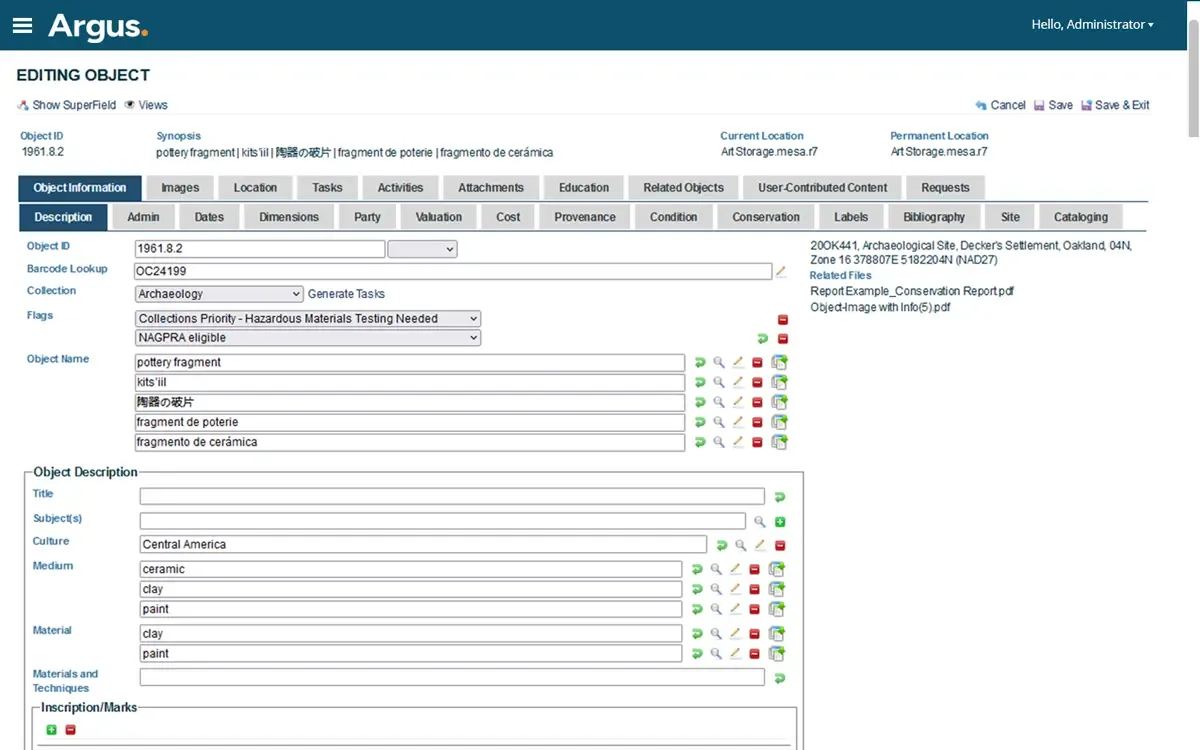Delete the kits'iil object name row
1200x750 pixels.
[757, 382]
